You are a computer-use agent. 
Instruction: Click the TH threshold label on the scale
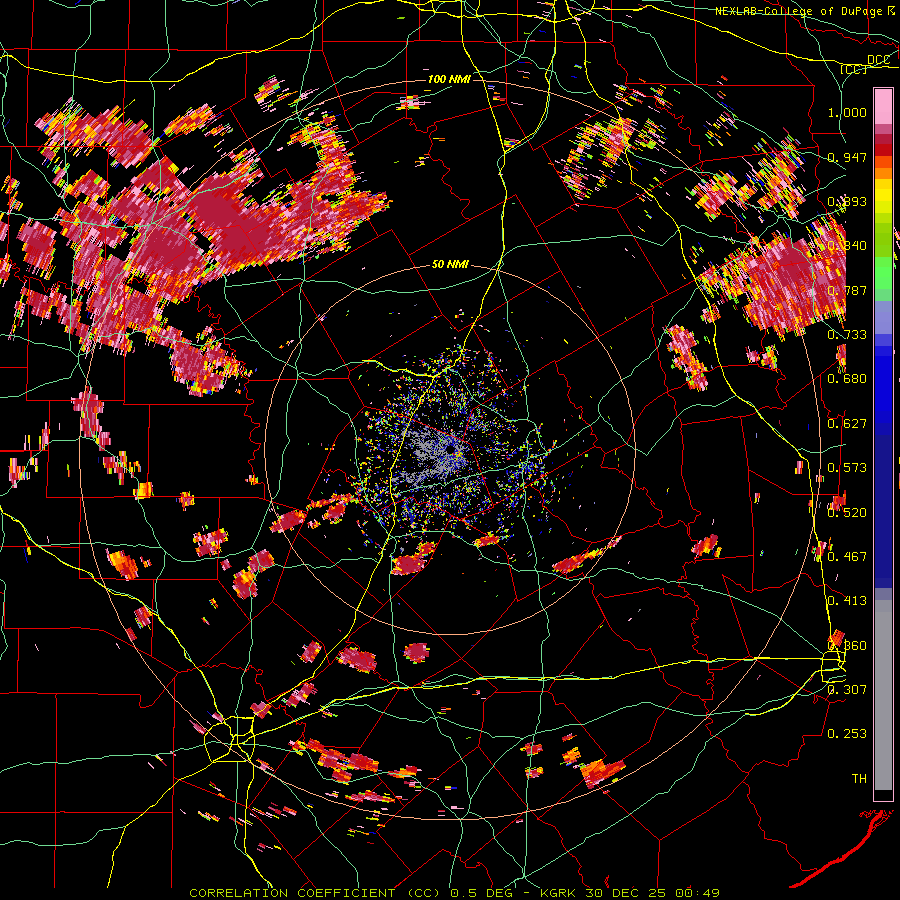coord(859,779)
